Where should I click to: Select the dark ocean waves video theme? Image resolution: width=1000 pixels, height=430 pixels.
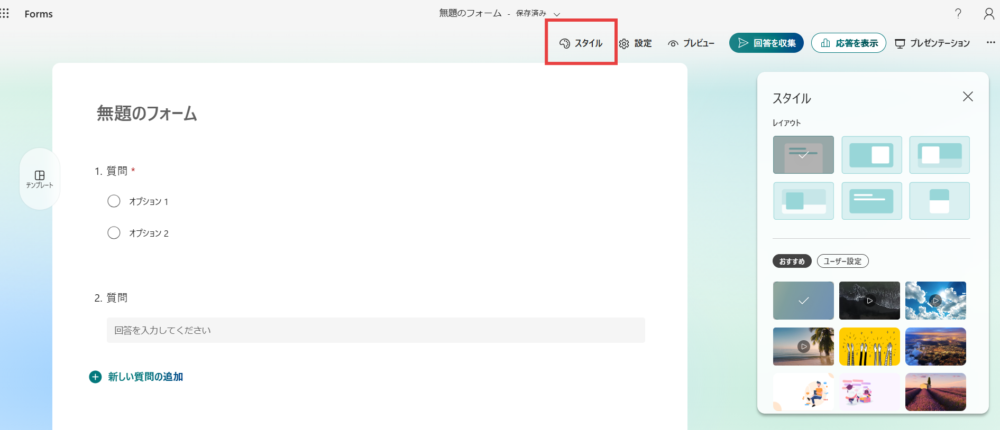(869, 300)
